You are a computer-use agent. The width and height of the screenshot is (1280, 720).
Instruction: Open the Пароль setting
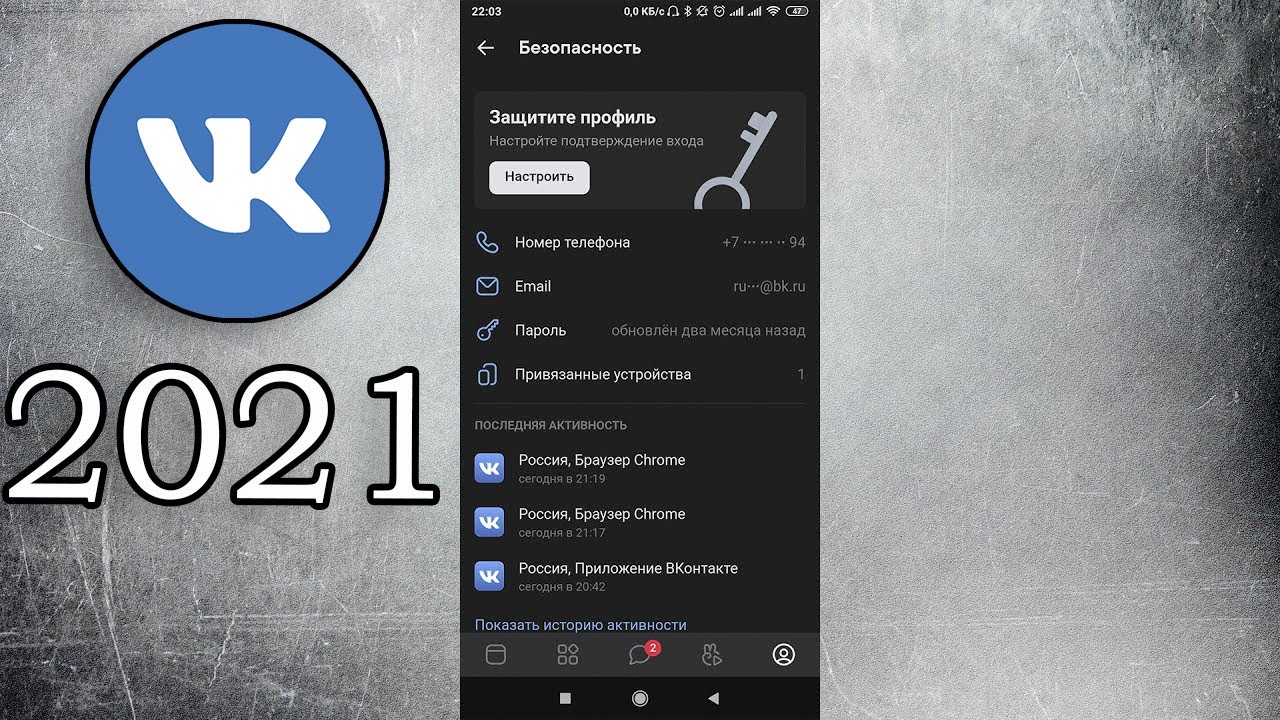(640, 330)
